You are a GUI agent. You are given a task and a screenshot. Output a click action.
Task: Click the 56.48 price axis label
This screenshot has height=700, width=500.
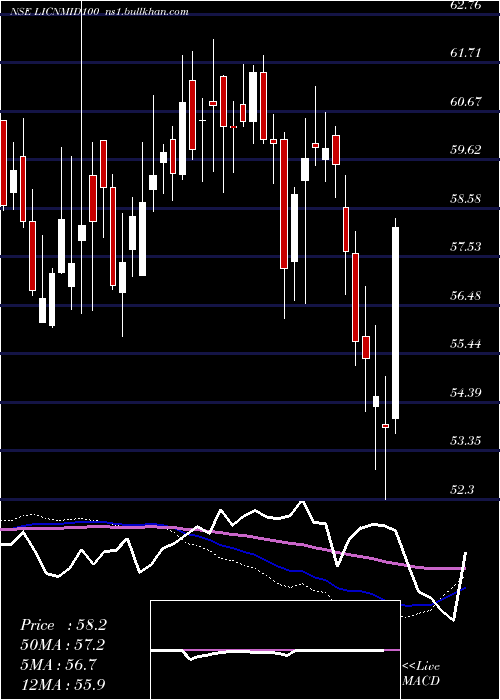click(x=466, y=295)
